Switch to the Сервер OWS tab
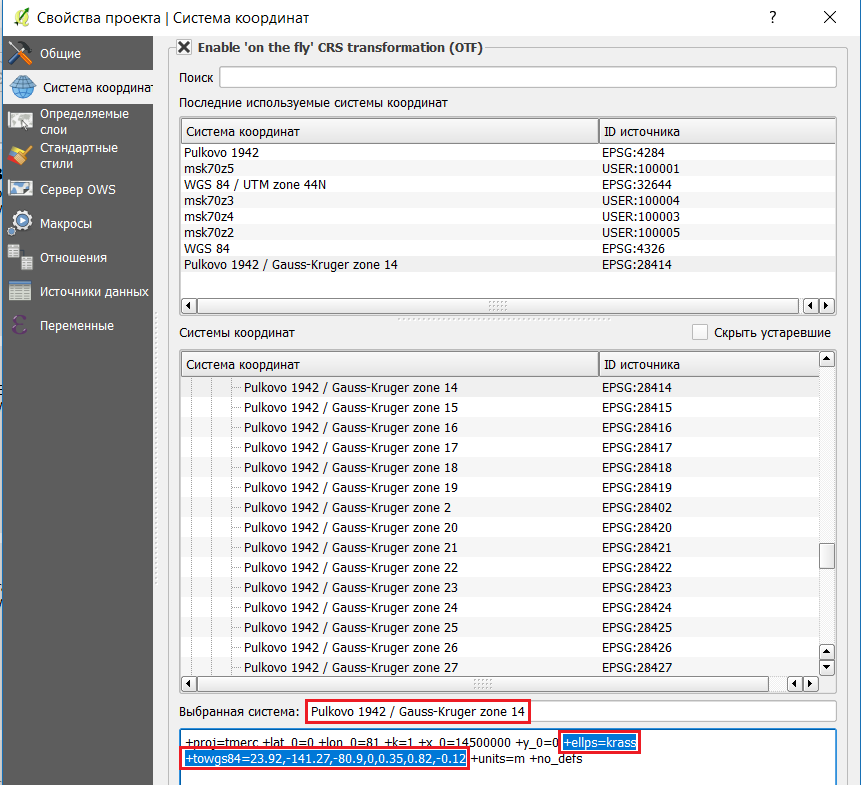Viewport: 861px width, 785px height. tap(78, 189)
